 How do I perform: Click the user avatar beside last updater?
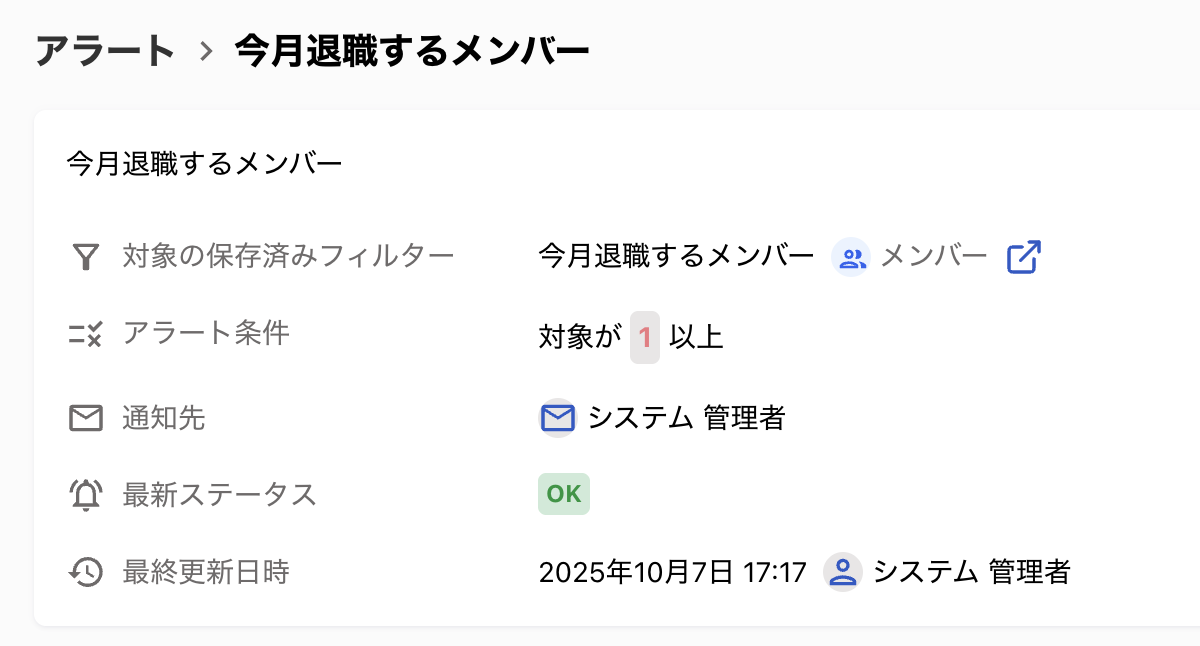tap(843, 572)
